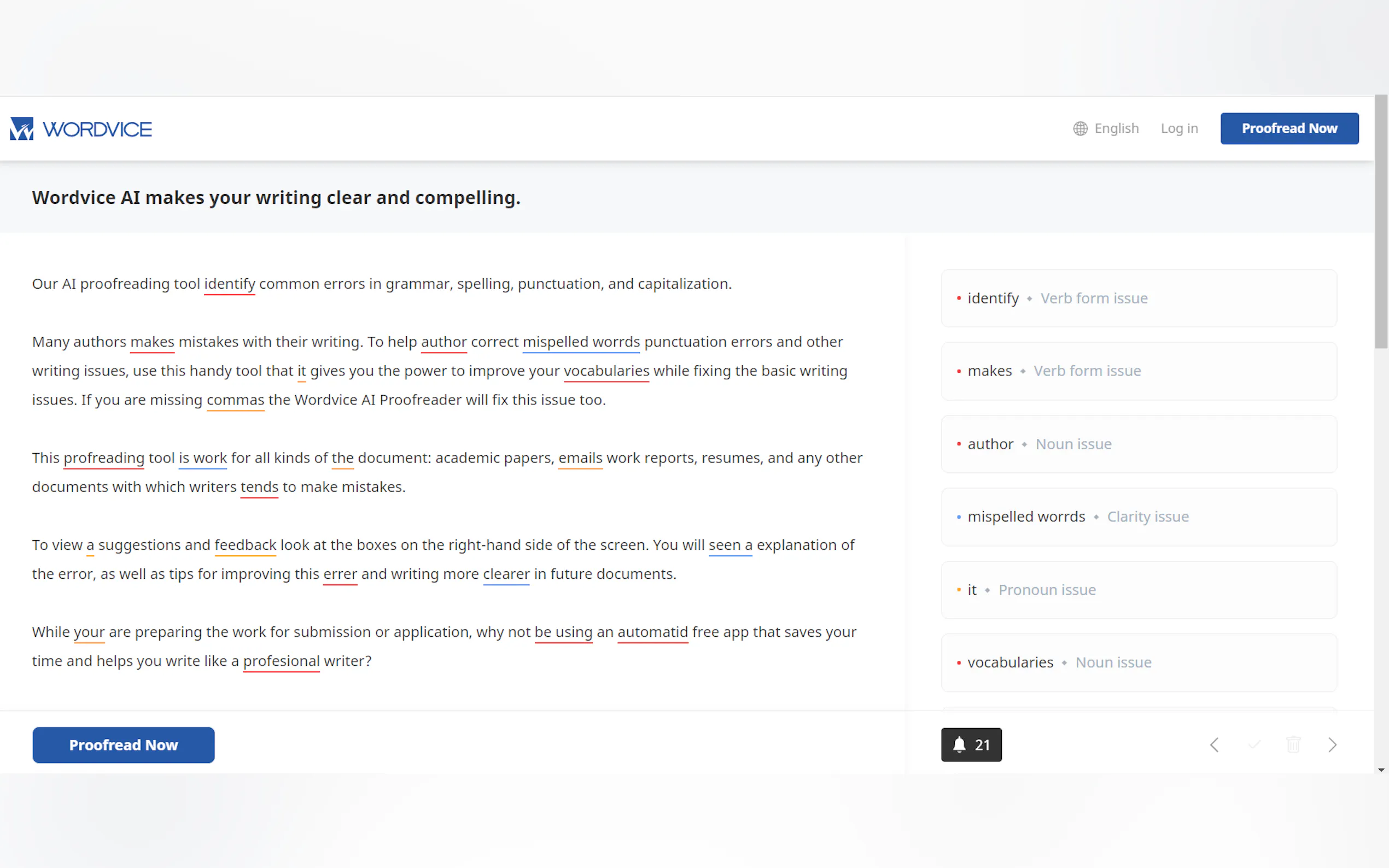1389x868 pixels.
Task: Expand the "identify" Verb form issue card
Action: (x=1138, y=298)
